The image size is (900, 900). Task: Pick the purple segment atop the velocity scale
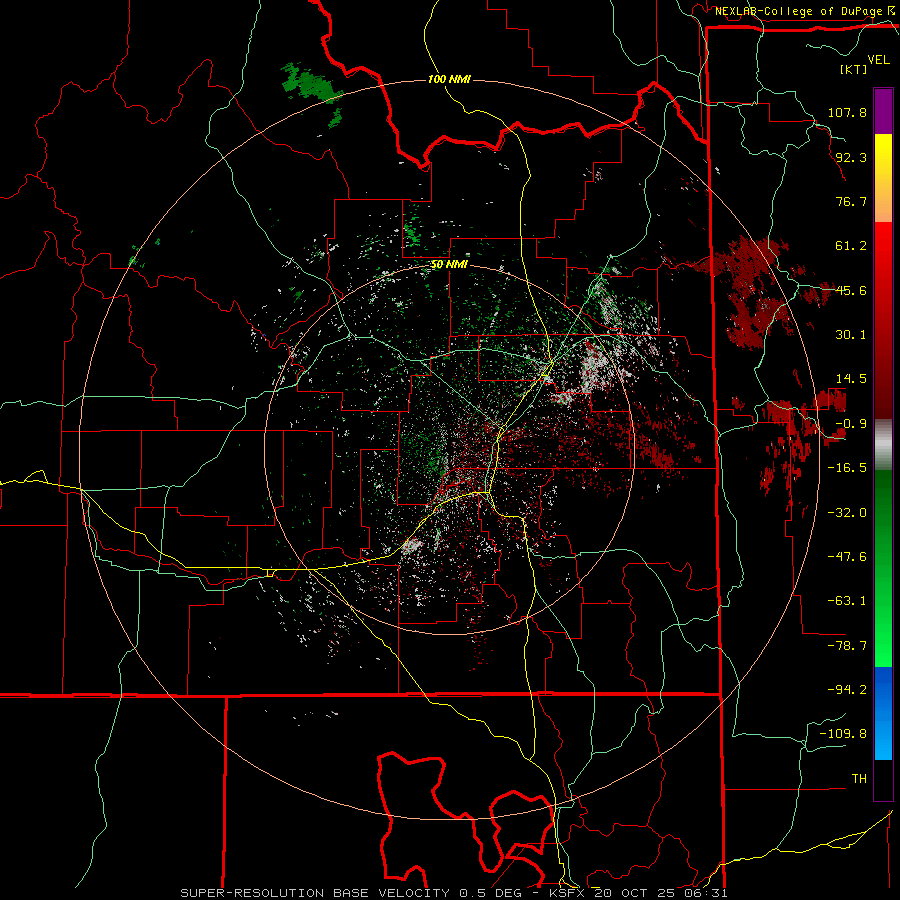(883, 112)
